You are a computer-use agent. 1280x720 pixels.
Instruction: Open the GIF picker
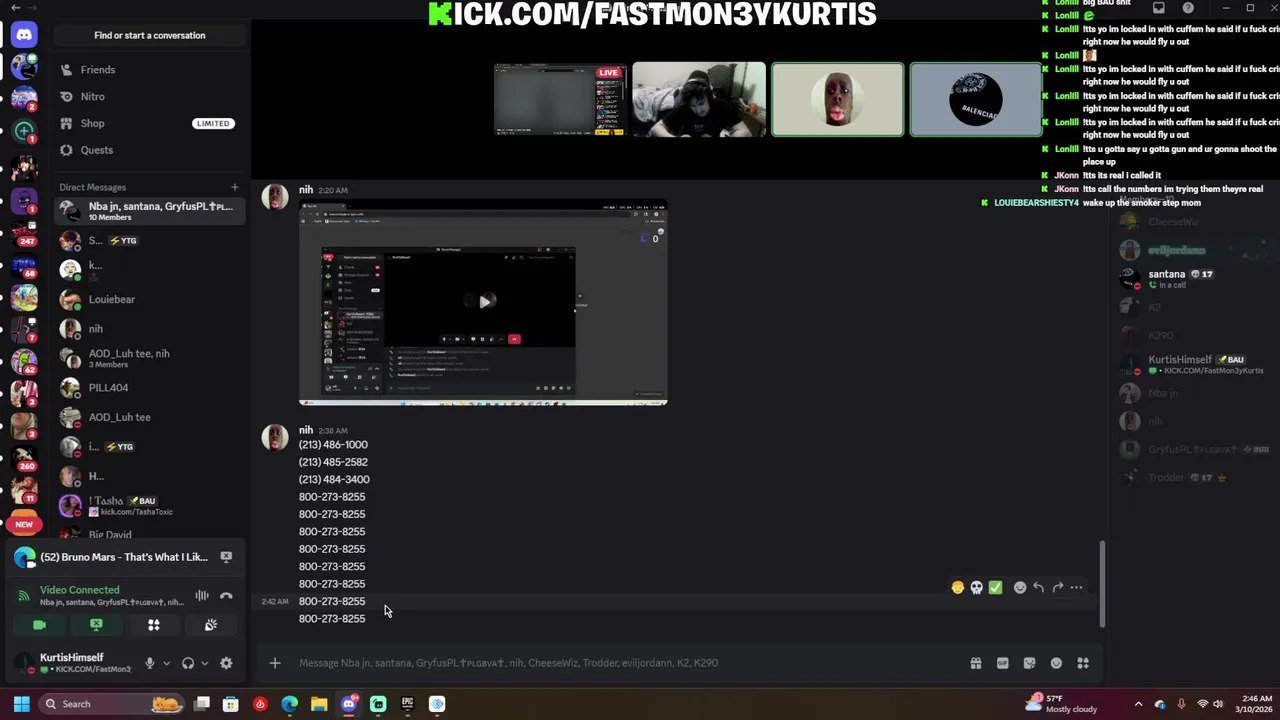pyautogui.click(x=1003, y=663)
